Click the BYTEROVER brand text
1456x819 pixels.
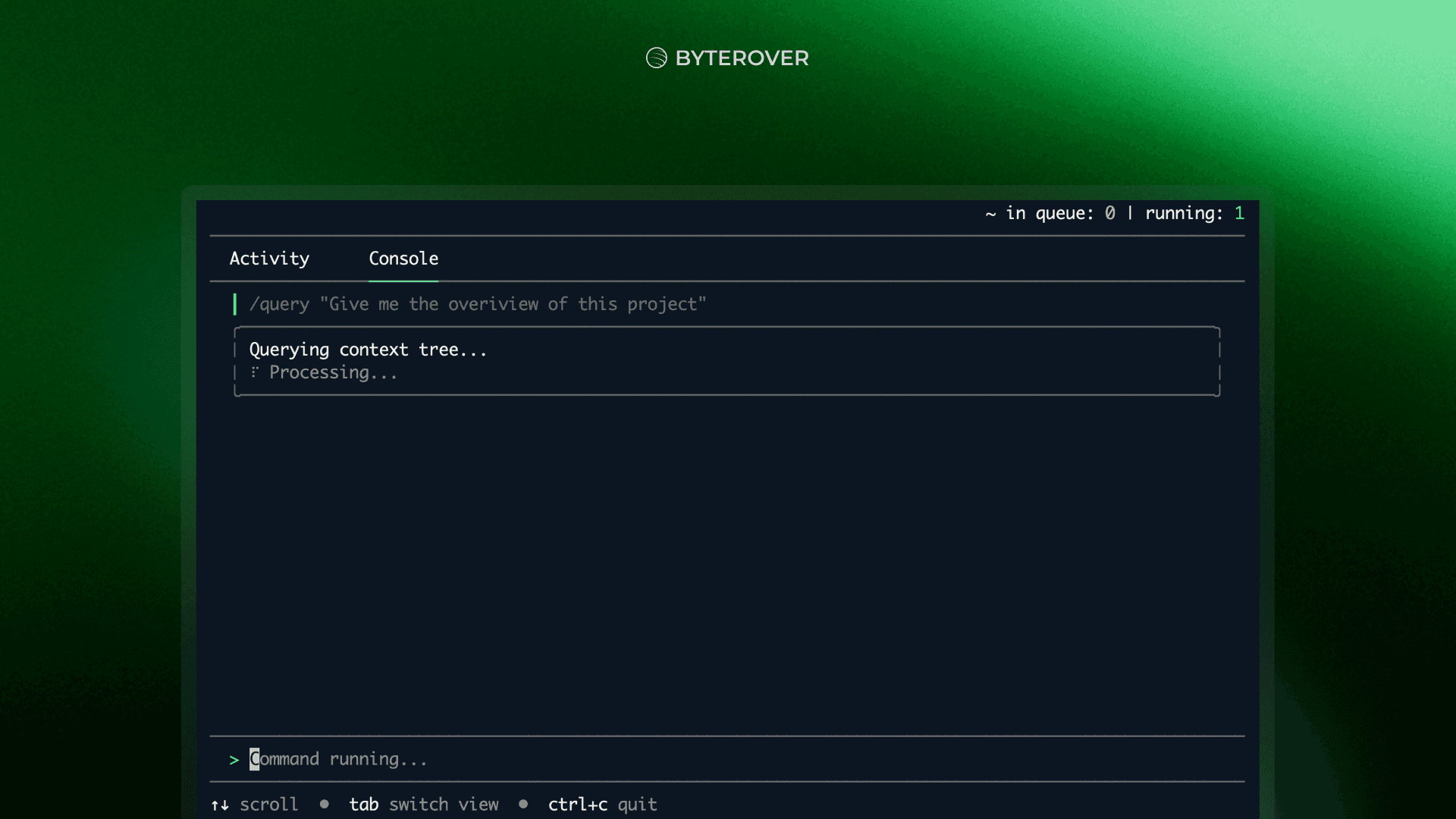point(742,58)
